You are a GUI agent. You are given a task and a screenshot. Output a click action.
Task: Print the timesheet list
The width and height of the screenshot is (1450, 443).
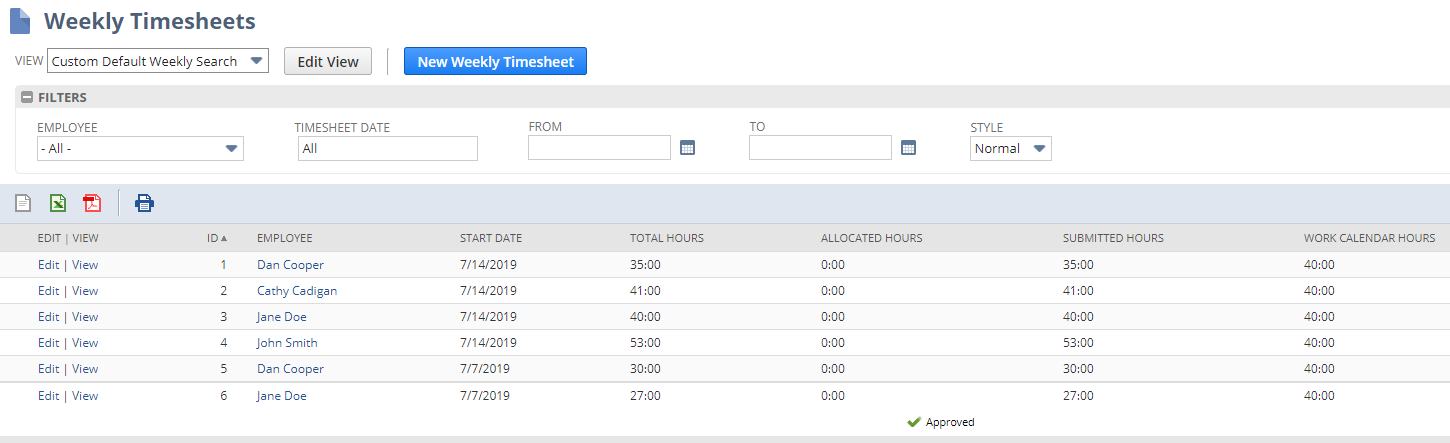pyautogui.click(x=145, y=204)
